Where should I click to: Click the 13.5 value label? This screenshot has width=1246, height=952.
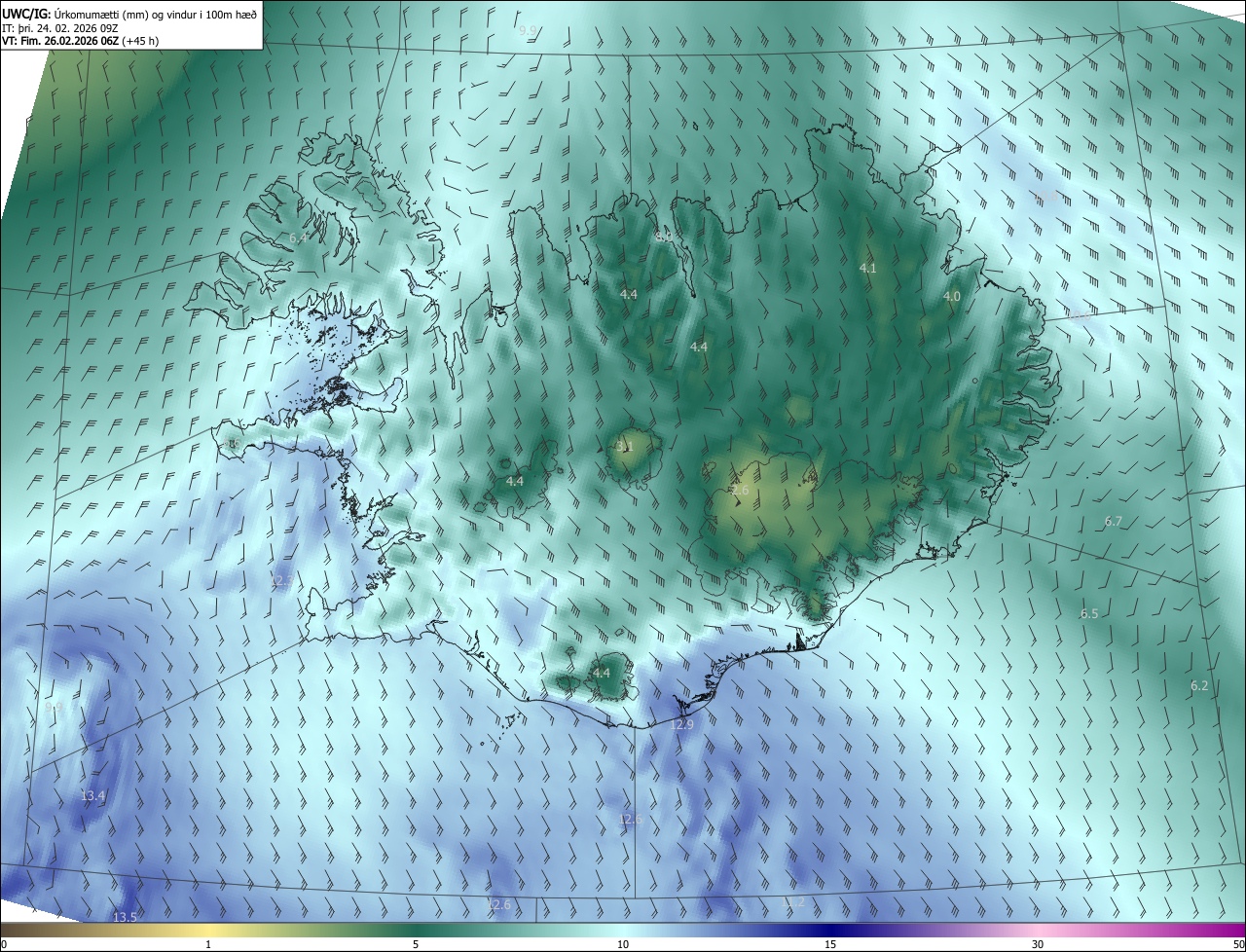[125, 918]
